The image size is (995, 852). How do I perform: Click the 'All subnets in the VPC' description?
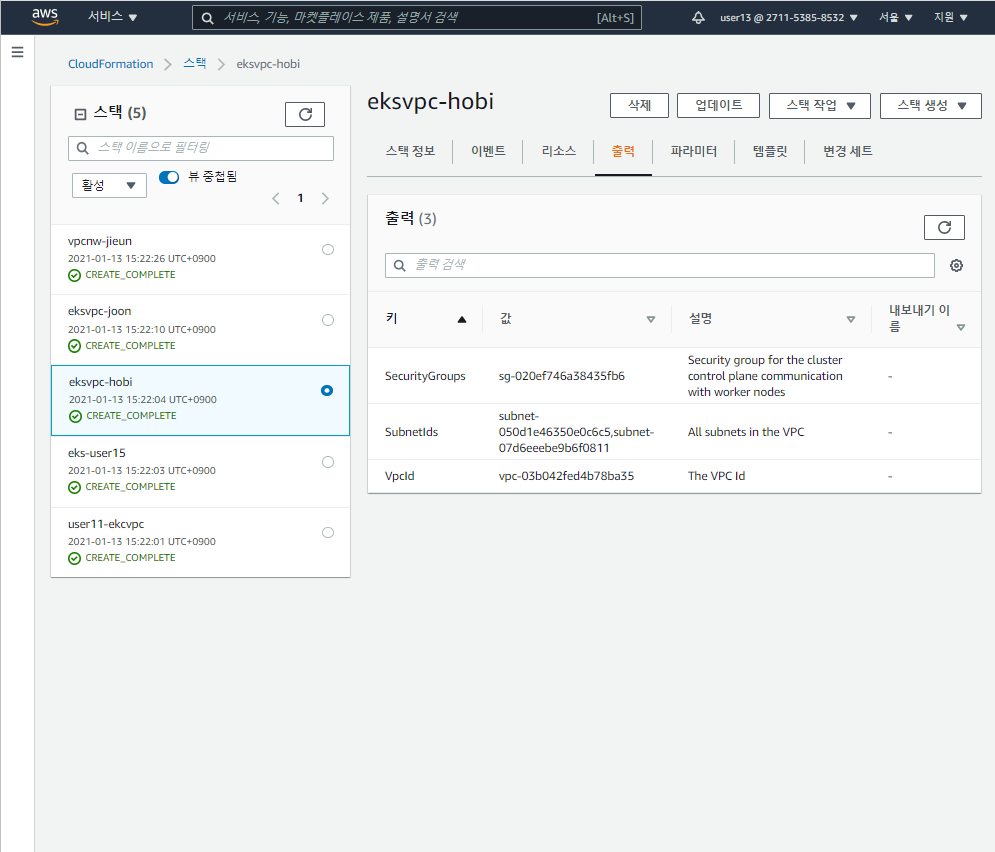(x=746, y=432)
